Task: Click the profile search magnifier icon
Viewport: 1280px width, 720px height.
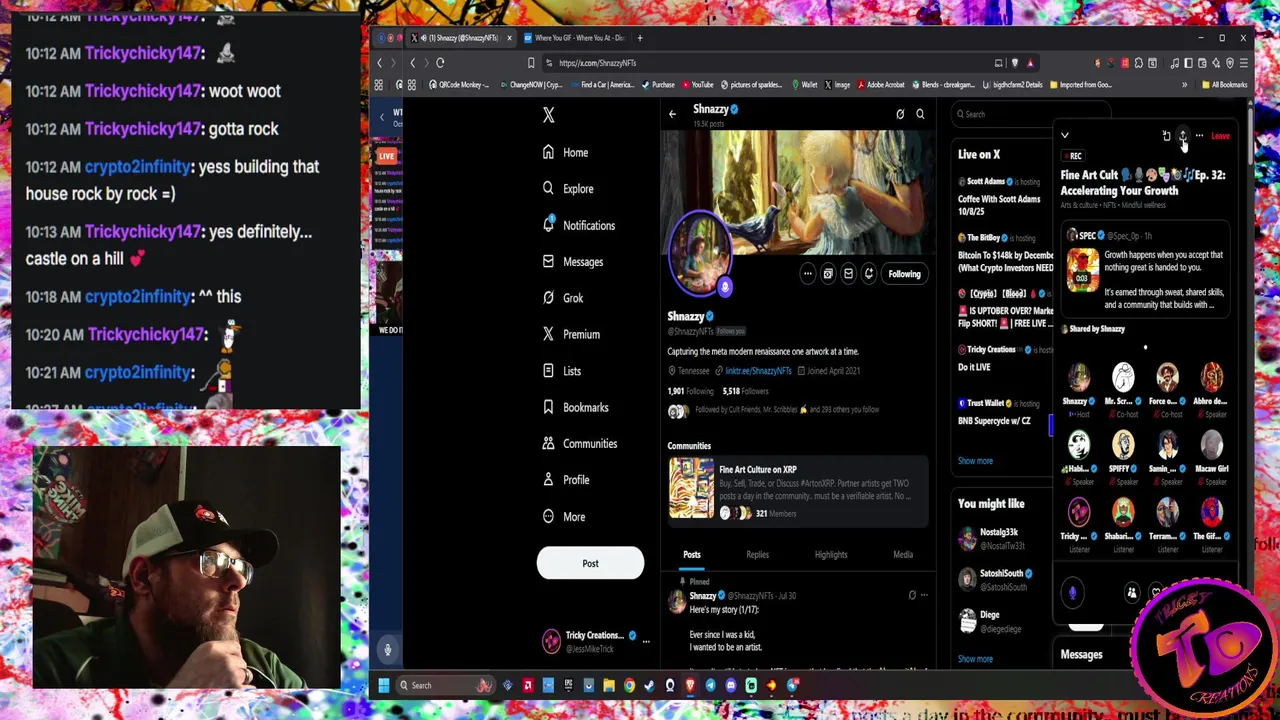Action: [x=920, y=114]
